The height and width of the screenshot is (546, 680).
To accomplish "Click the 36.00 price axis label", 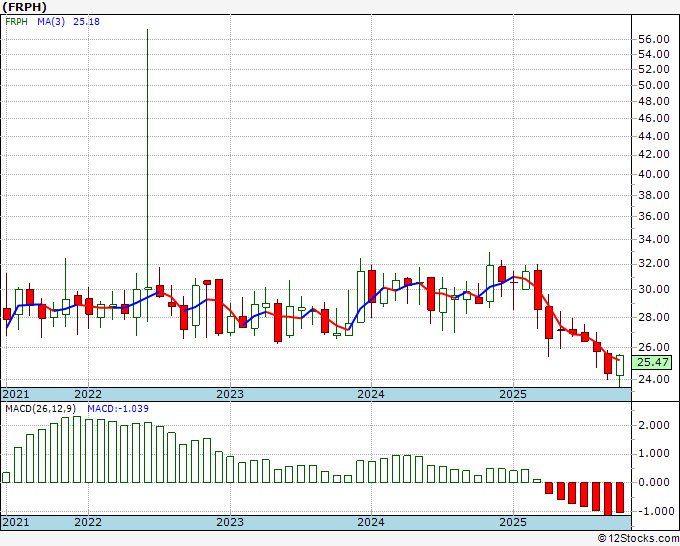I will [x=654, y=216].
